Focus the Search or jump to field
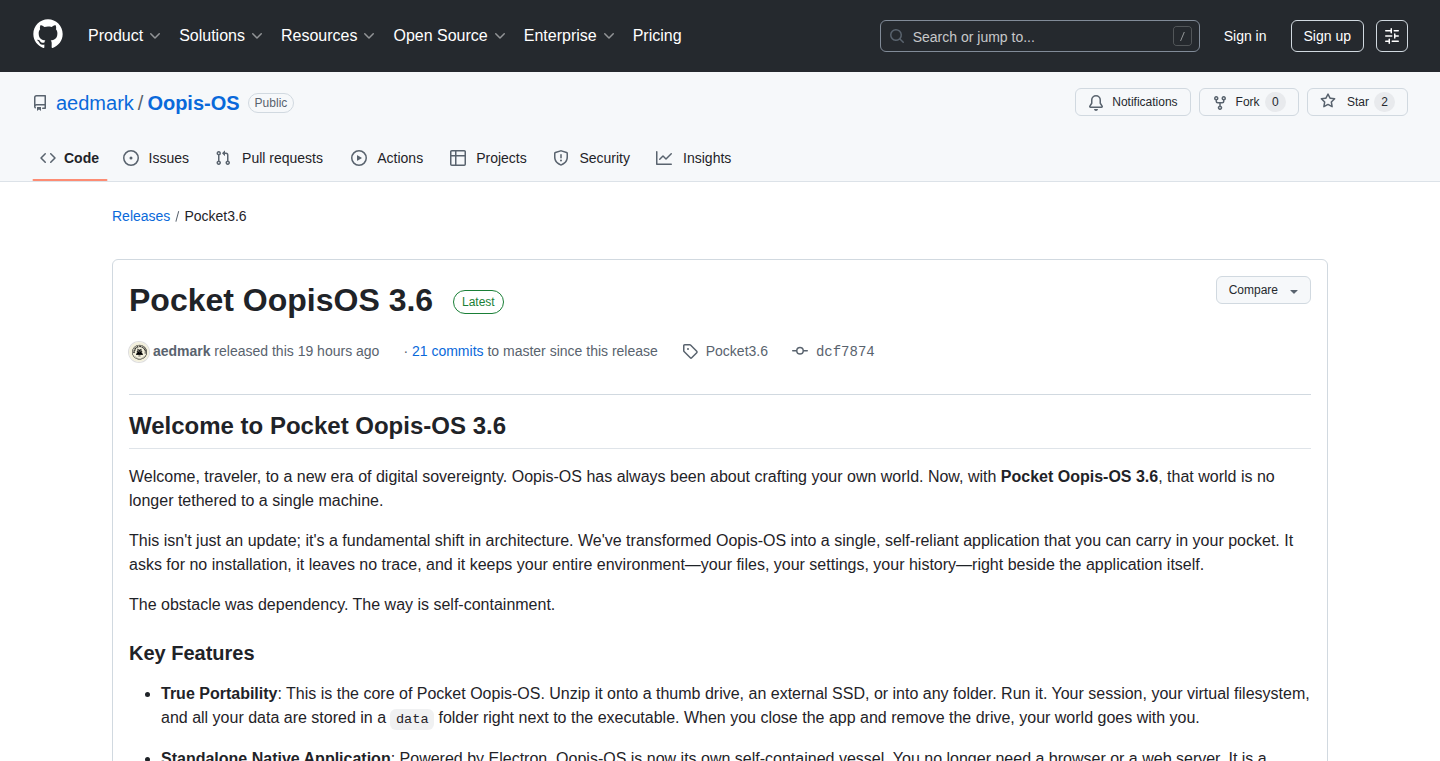1440x761 pixels. click(1040, 36)
